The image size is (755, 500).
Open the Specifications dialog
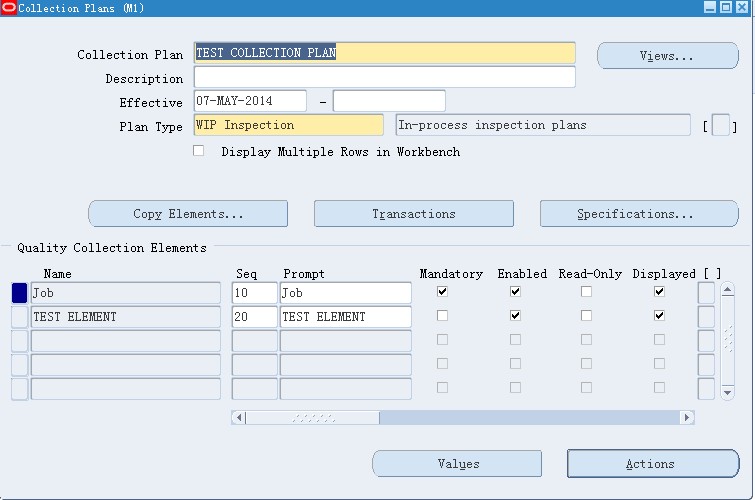click(635, 214)
